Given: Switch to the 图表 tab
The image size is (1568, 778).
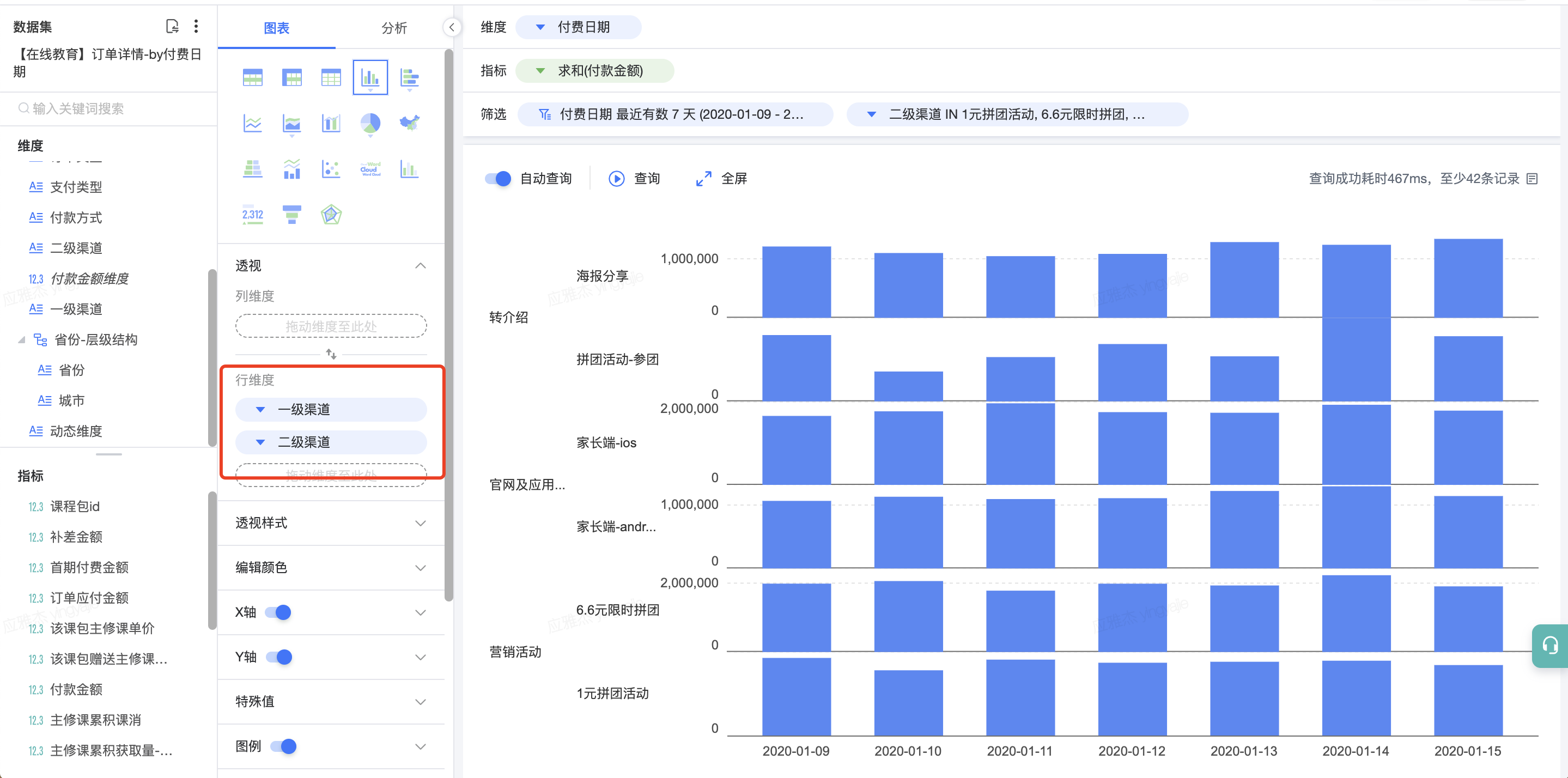Looking at the screenshot, I should tap(276, 28).
